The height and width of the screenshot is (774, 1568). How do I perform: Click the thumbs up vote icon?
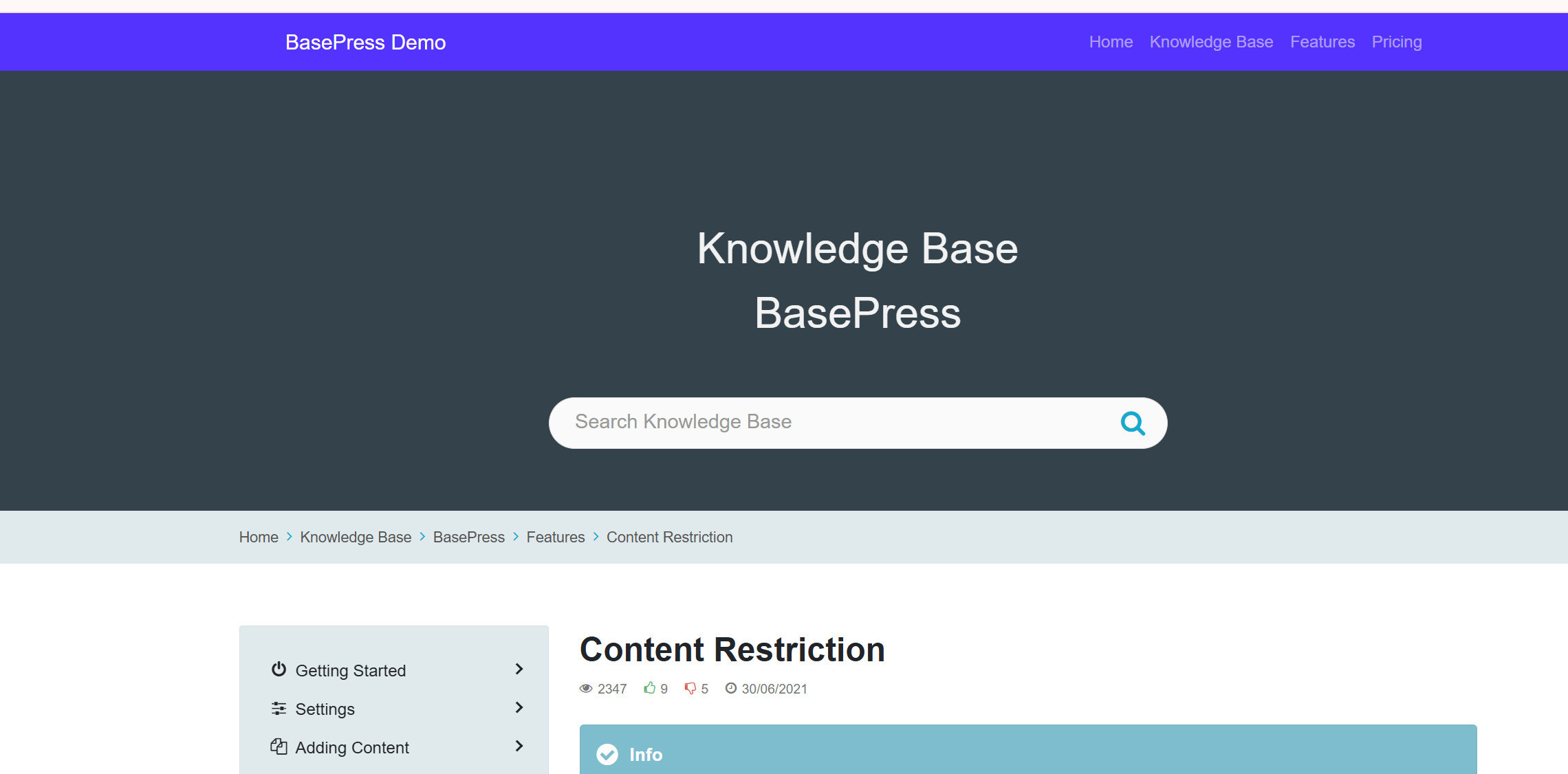pyautogui.click(x=649, y=688)
